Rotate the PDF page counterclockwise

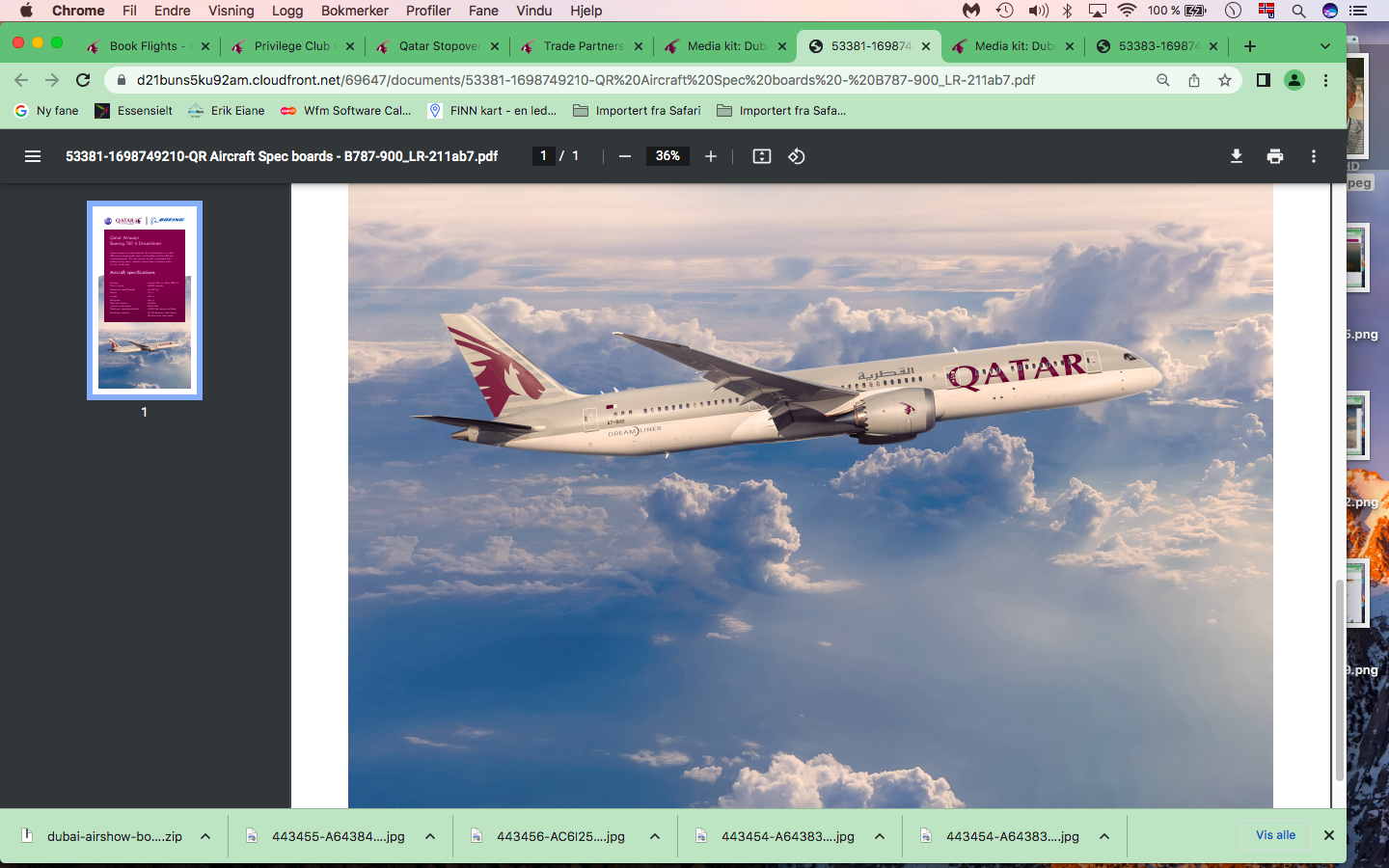tap(797, 156)
